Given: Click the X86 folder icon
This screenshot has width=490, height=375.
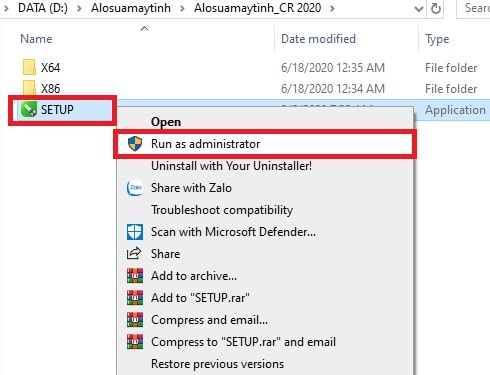Looking at the screenshot, I should (x=29, y=88).
